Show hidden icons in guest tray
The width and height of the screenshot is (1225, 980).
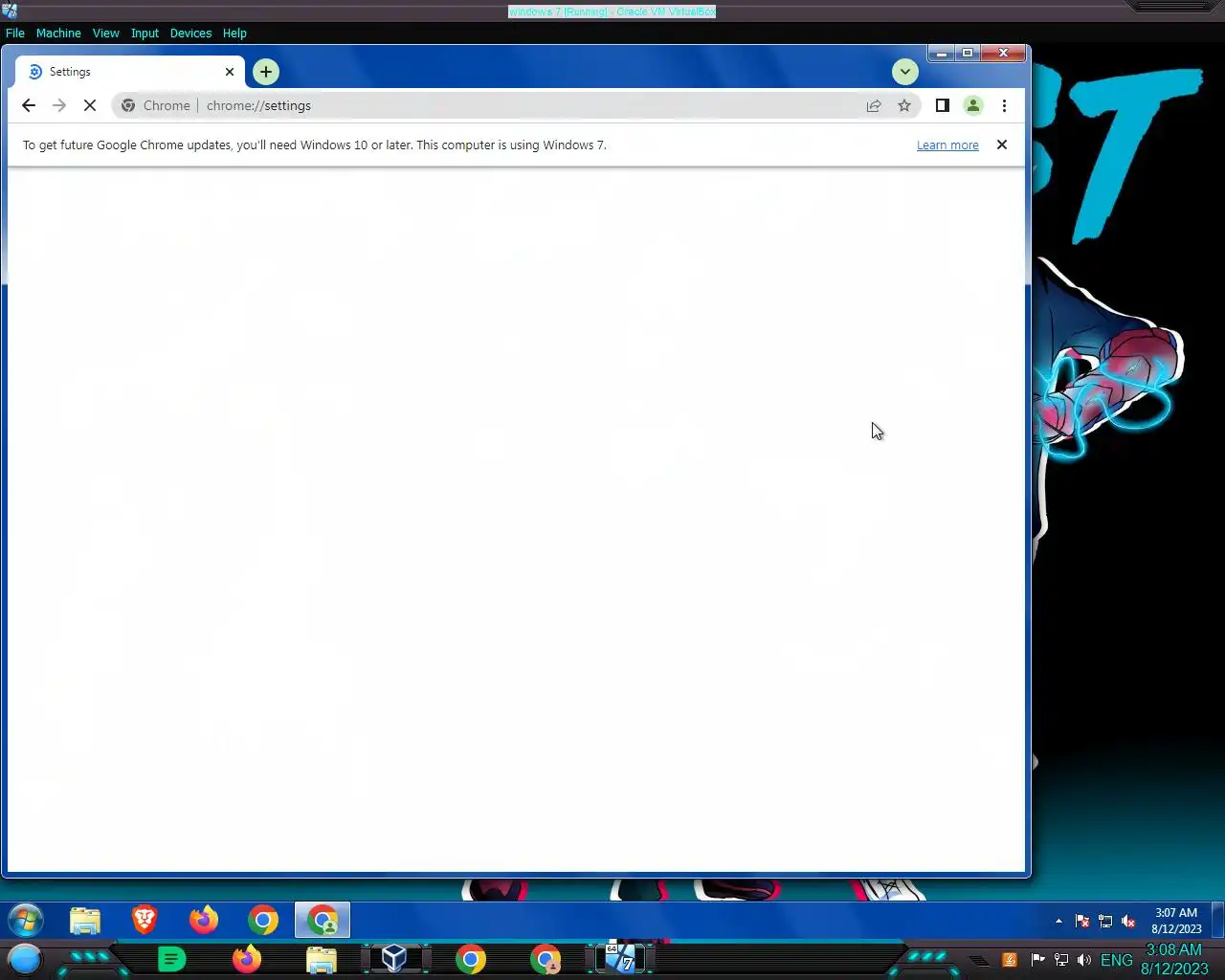click(x=1058, y=921)
